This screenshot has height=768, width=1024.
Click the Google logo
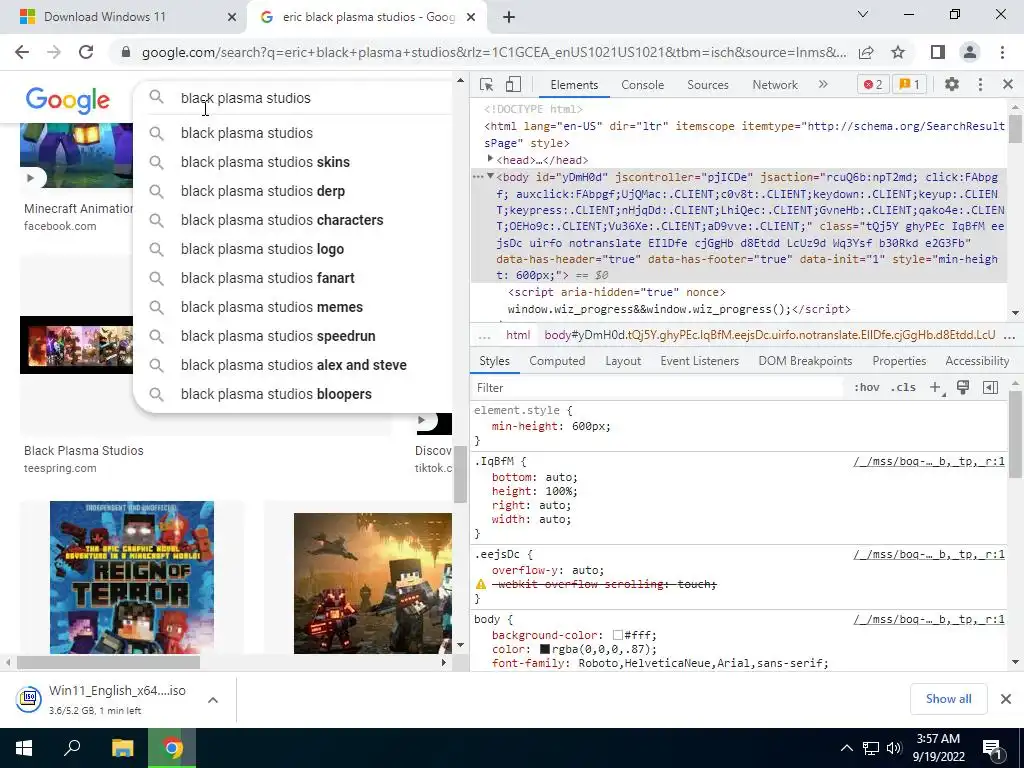[x=68, y=100]
